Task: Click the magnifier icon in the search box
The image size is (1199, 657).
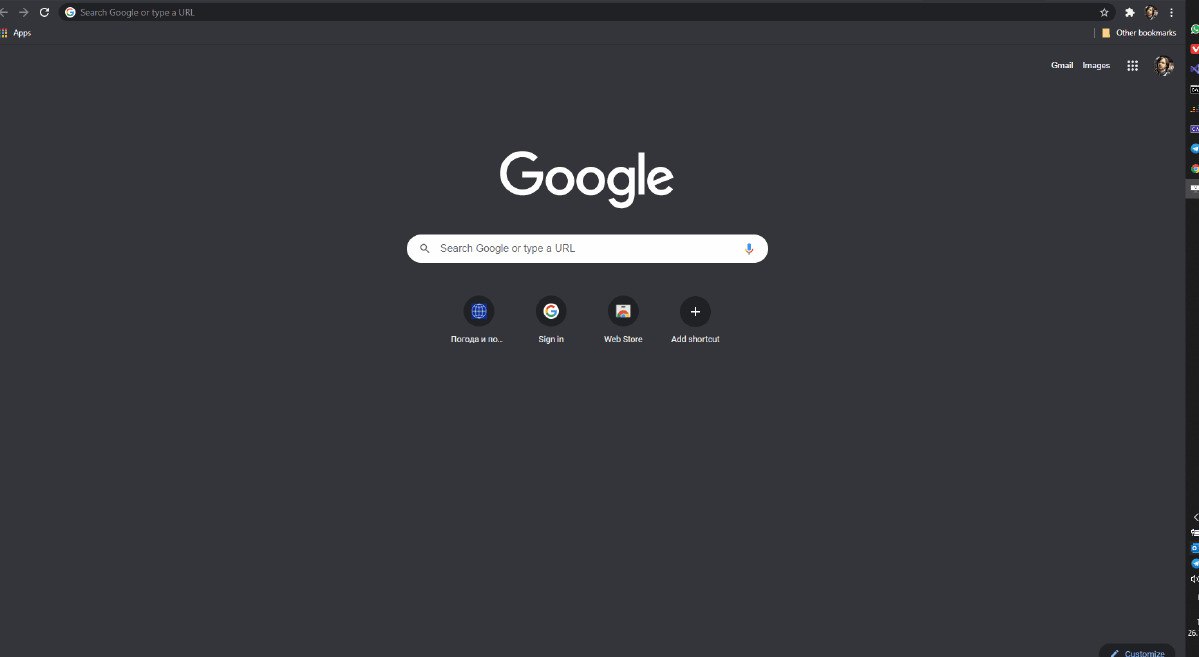Action: click(x=424, y=249)
